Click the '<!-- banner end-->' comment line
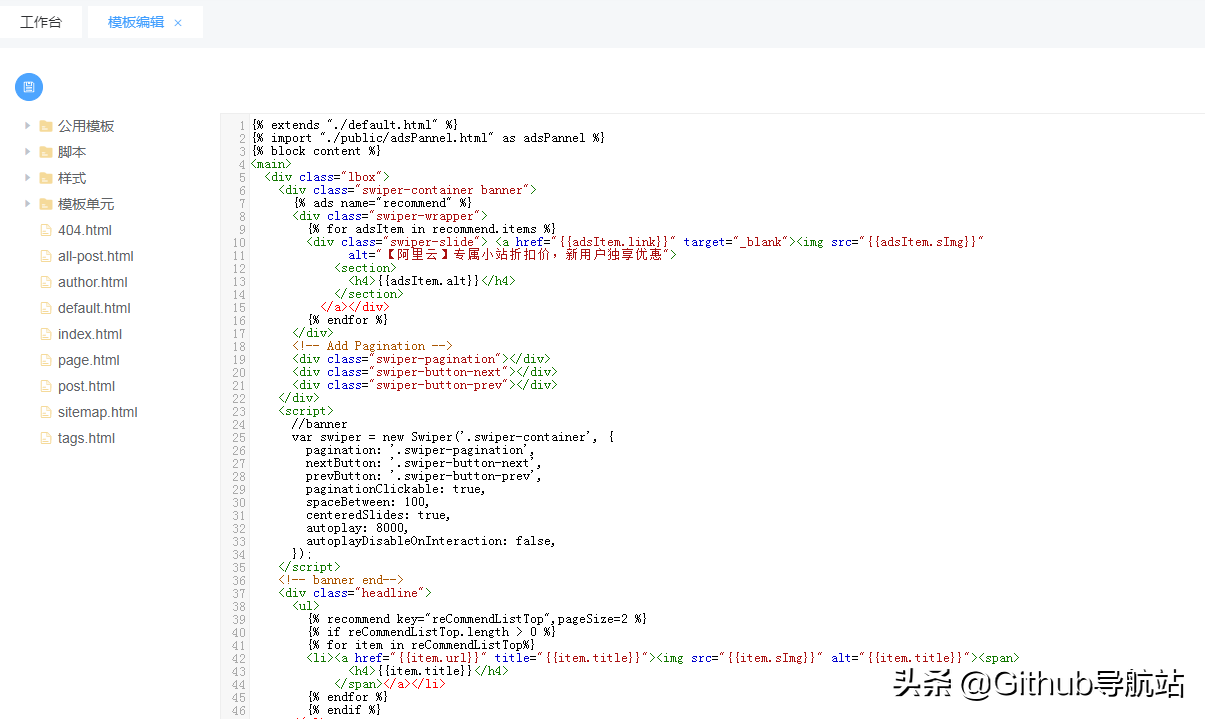Screen dimensions: 1205x719 [341, 580]
